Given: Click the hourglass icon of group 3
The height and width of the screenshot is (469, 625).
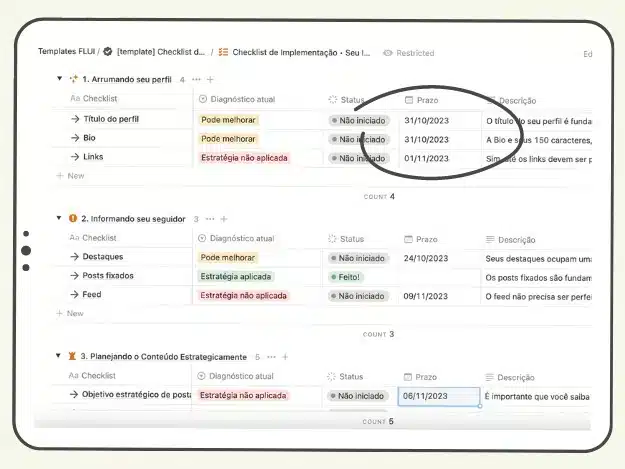Looking at the screenshot, I should [x=72, y=356].
